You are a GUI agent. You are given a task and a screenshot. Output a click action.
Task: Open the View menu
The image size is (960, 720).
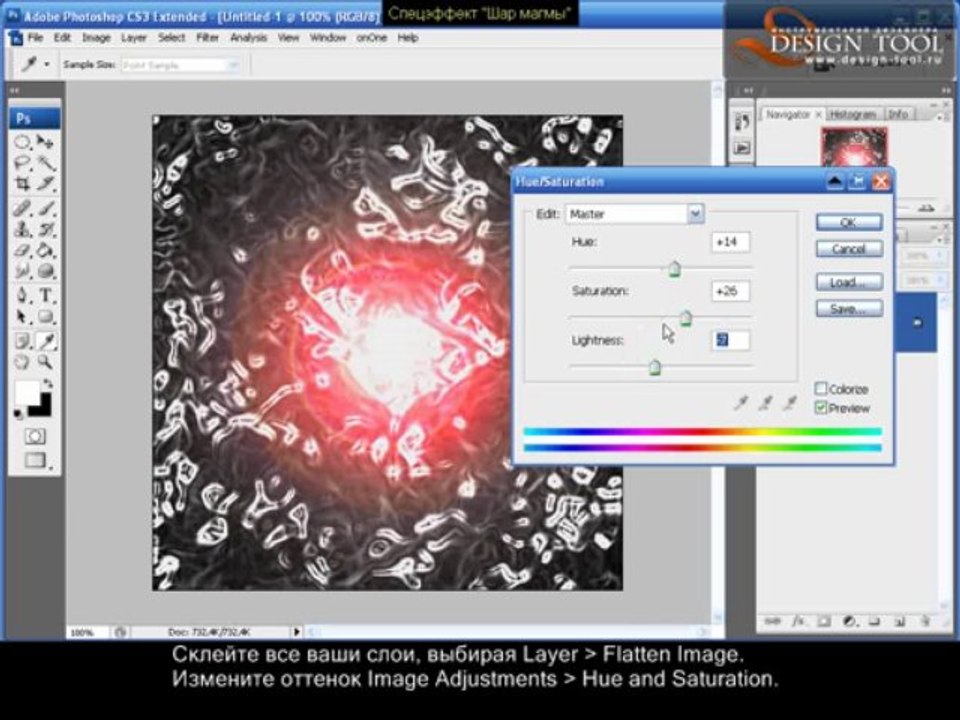(x=288, y=38)
